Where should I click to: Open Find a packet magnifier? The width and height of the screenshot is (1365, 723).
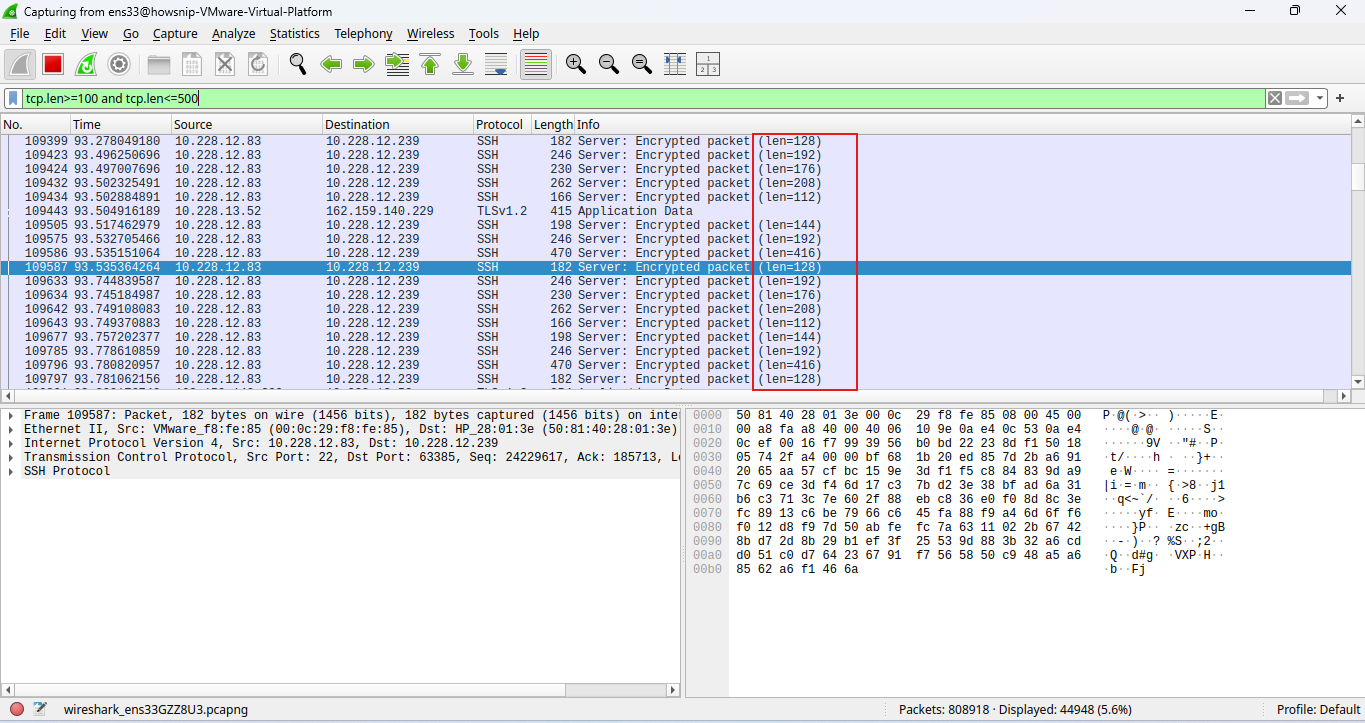click(298, 64)
